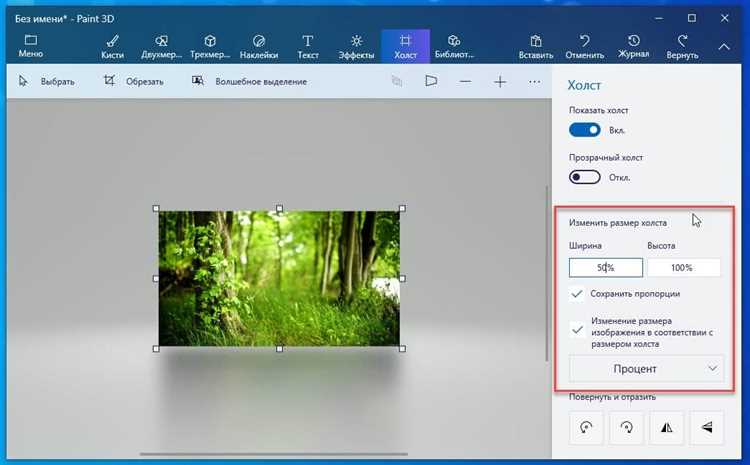Open the three-dots more options menu

pyautogui.click(x=534, y=82)
